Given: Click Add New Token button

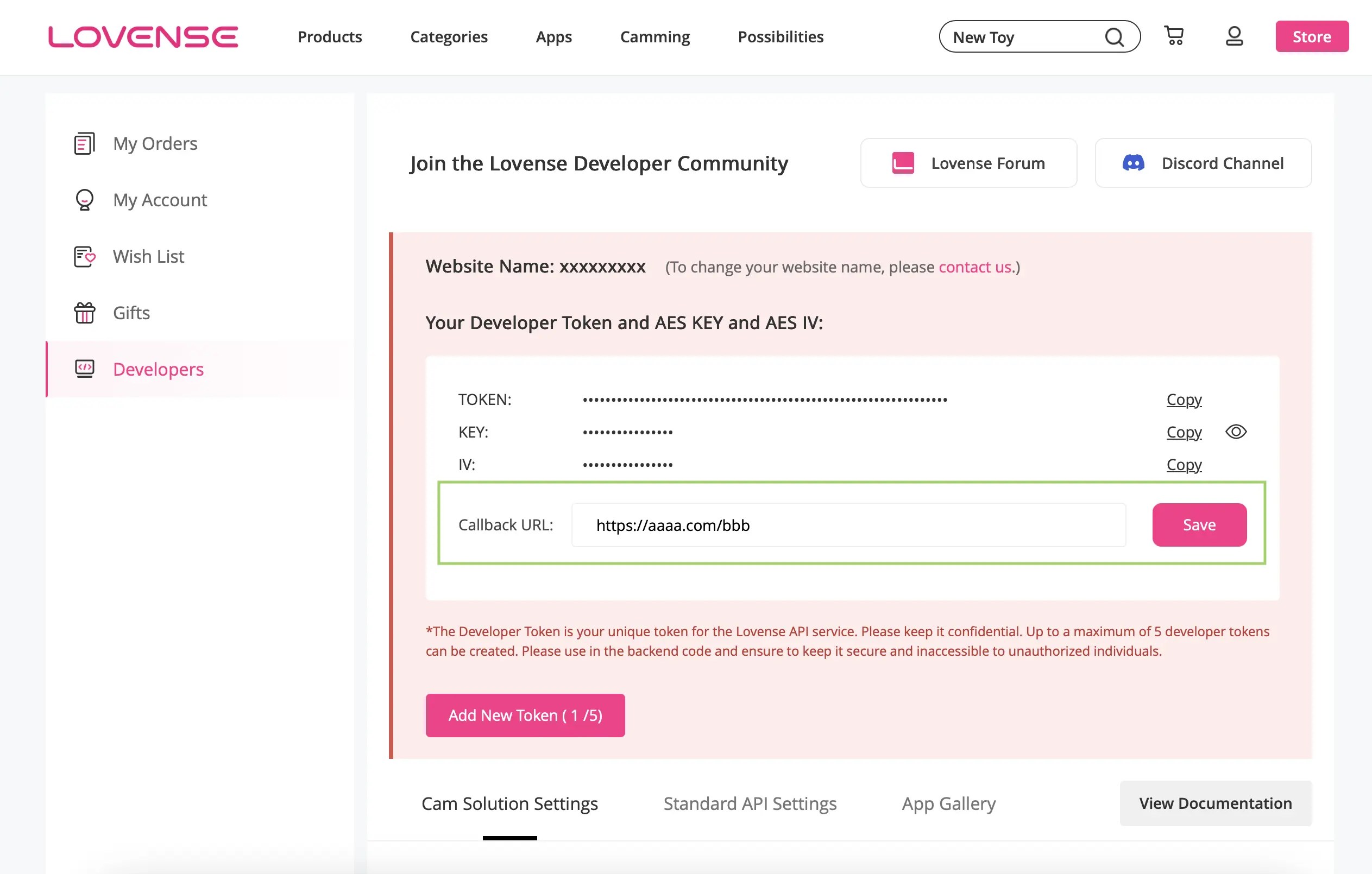Looking at the screenshot, I should [x=525, y=715].
